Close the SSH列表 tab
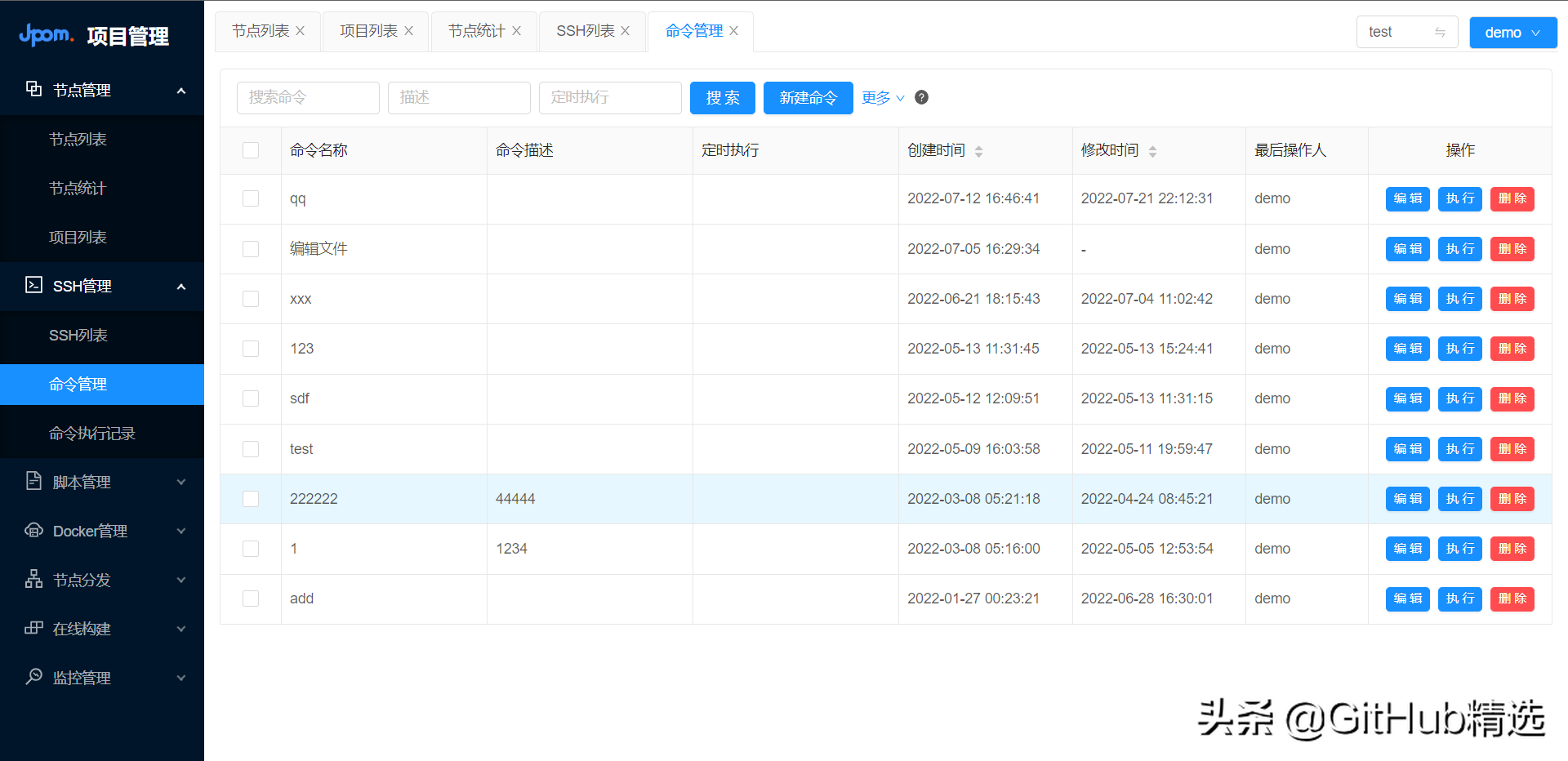 (x=625, y=30)
